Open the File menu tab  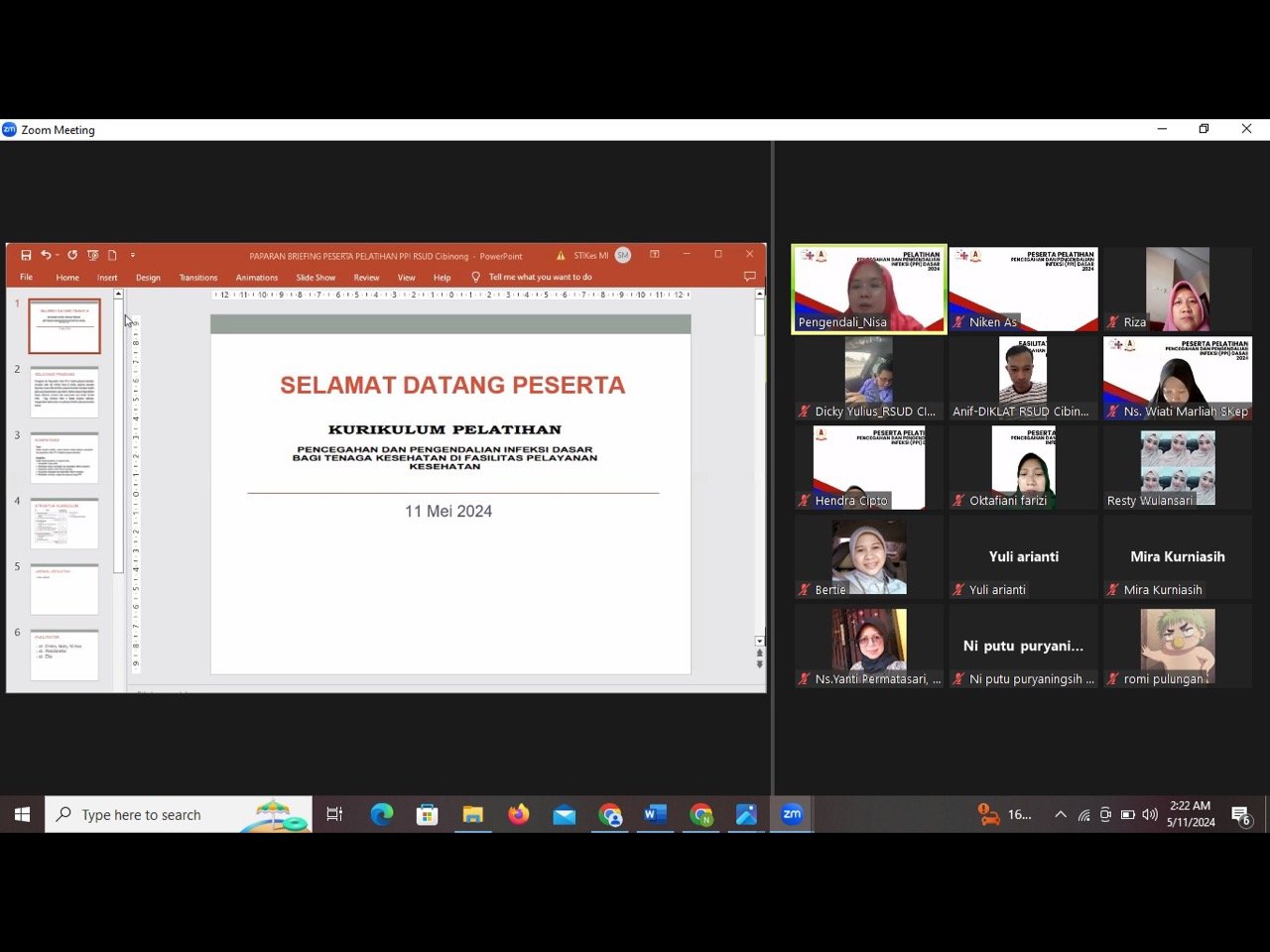click(x=27, y=278)
